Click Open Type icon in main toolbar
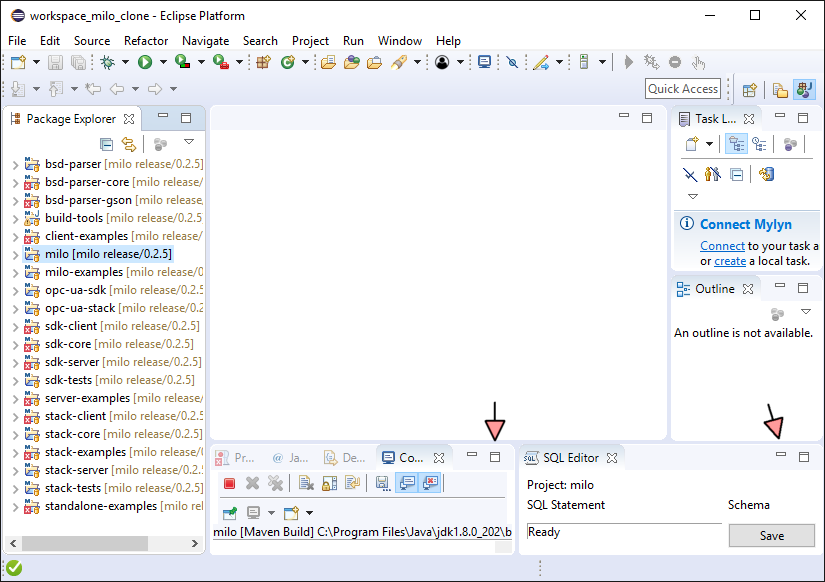Image resolution: width=825 pixels, height=582 pixels. coord(327,62)
